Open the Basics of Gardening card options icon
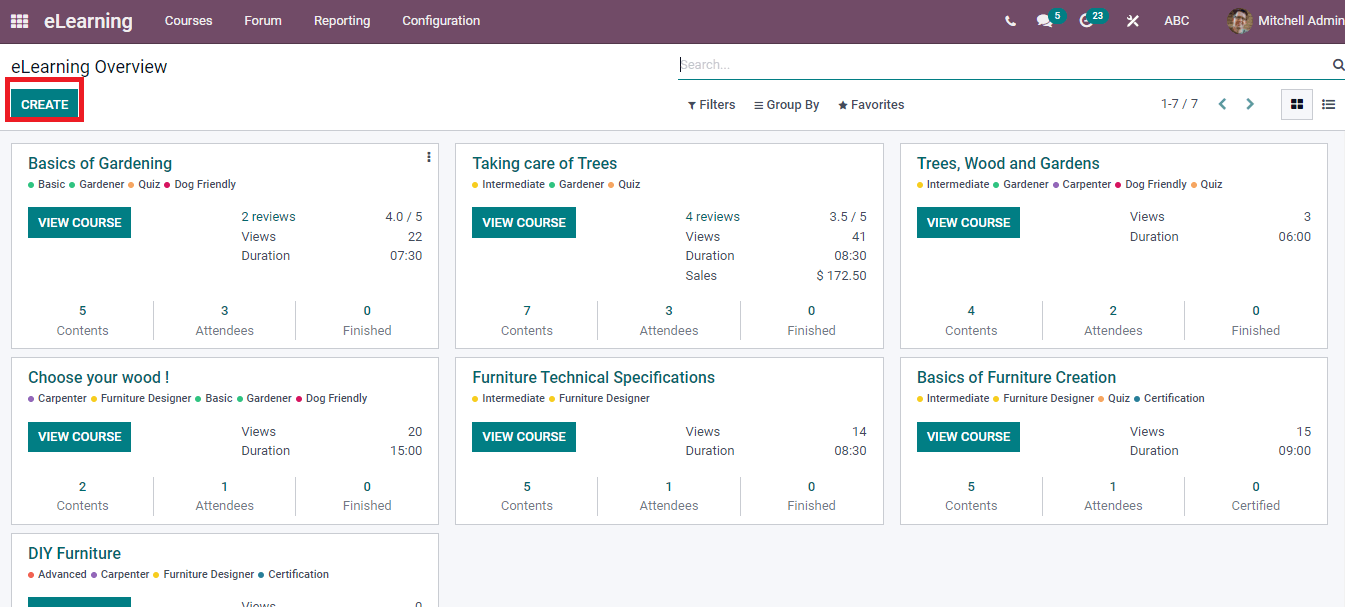The height and width of the screenshot is (607, 1345). 428,157
